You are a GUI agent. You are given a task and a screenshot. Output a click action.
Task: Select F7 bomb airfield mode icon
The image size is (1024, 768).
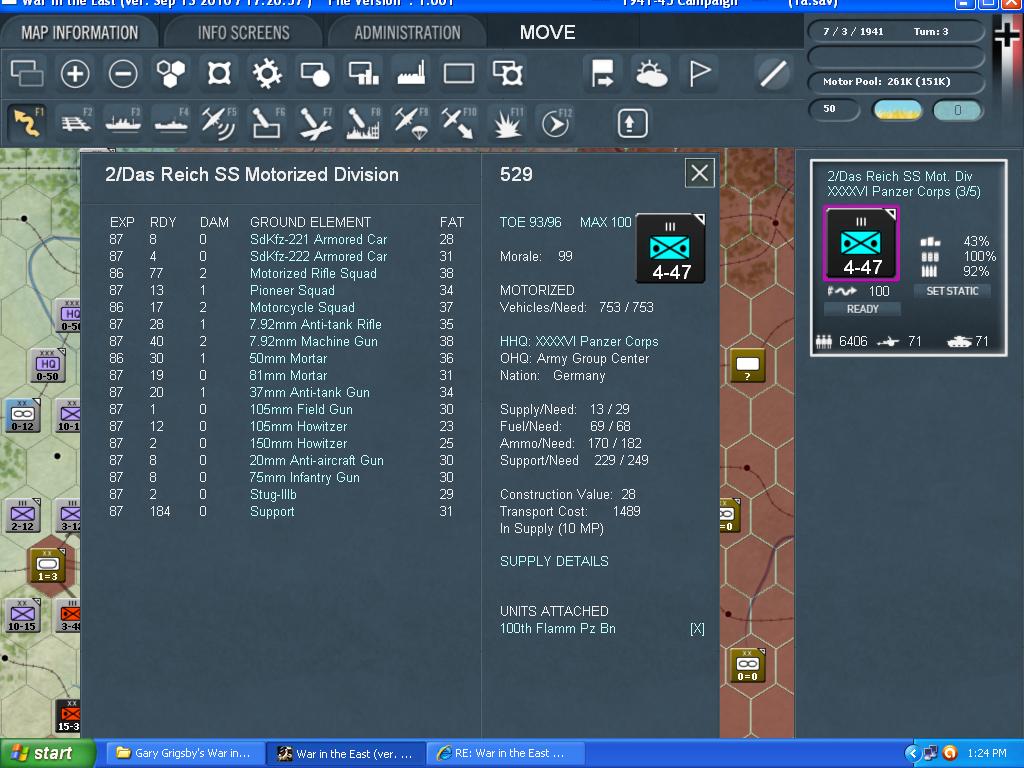click(315, 123)
